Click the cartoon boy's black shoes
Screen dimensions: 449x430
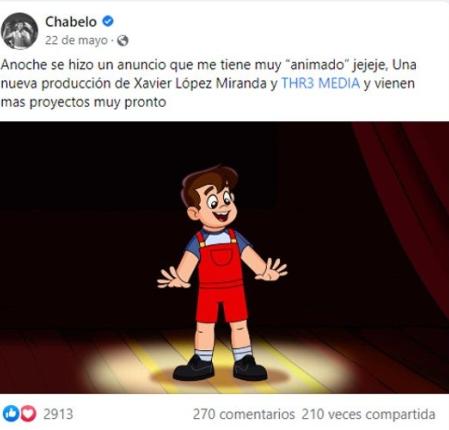(x=220, y=368)
